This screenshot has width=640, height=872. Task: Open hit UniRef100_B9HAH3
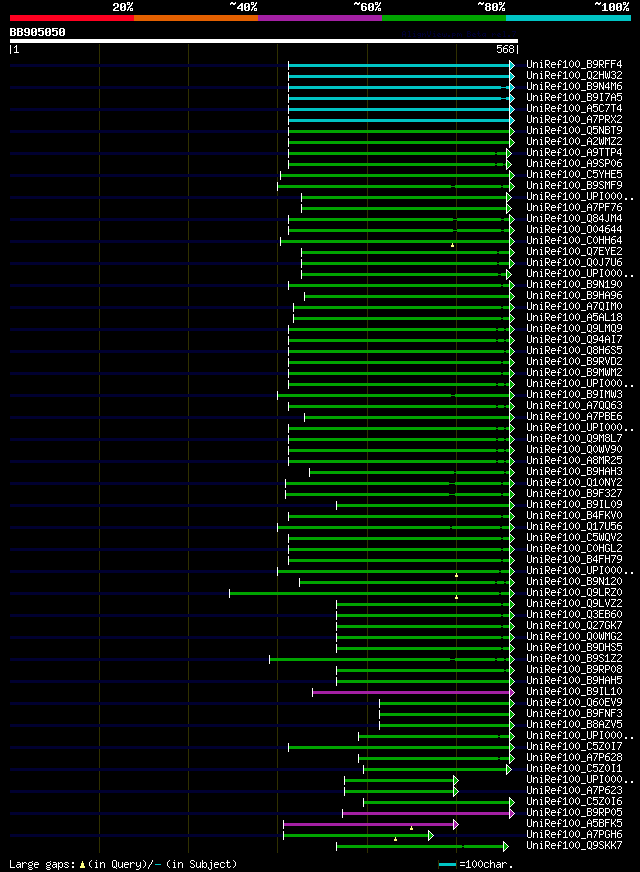pos(574,472)
